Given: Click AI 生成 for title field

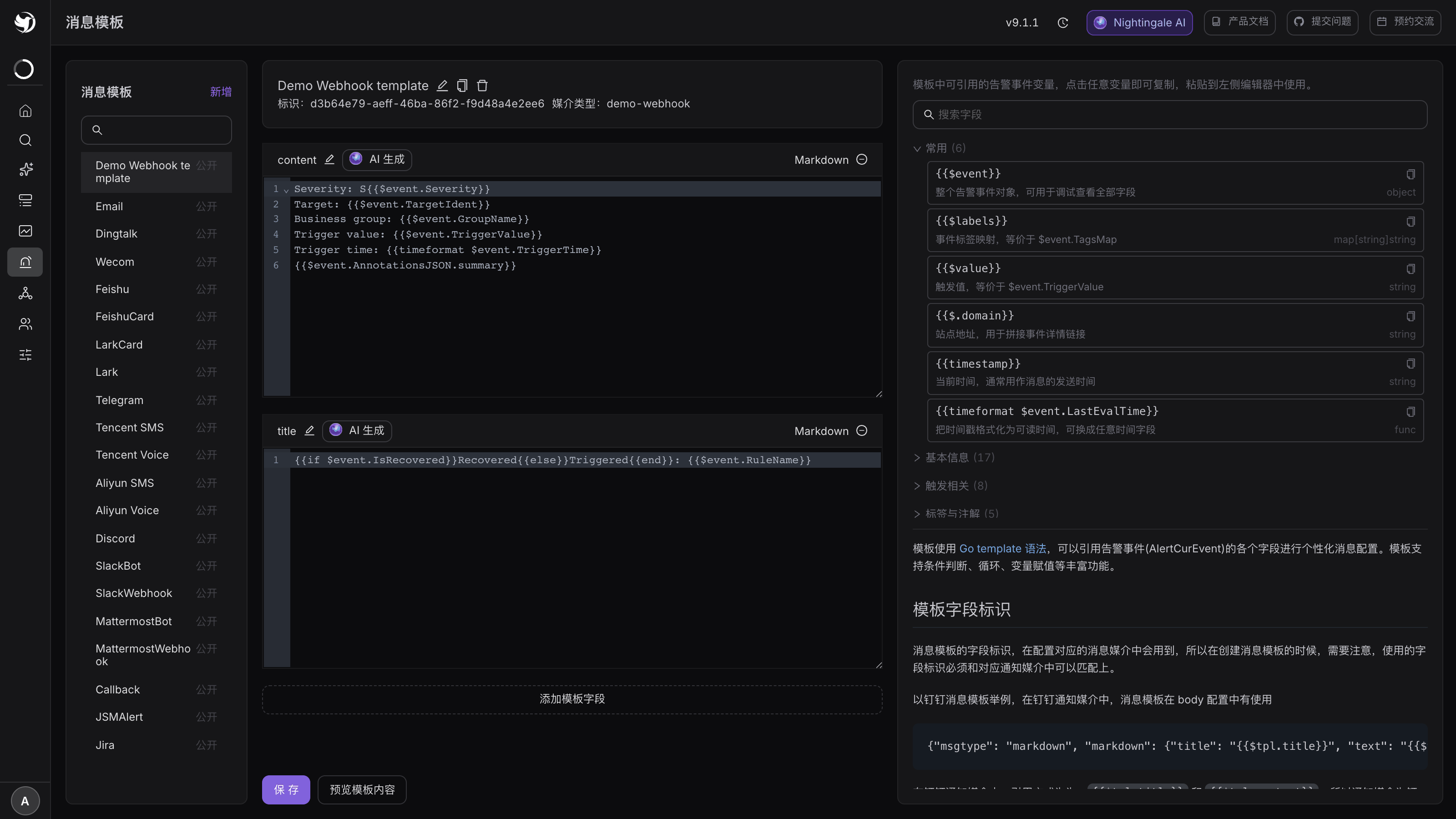Looking at the screenshot, I should (x=357, y=431).
